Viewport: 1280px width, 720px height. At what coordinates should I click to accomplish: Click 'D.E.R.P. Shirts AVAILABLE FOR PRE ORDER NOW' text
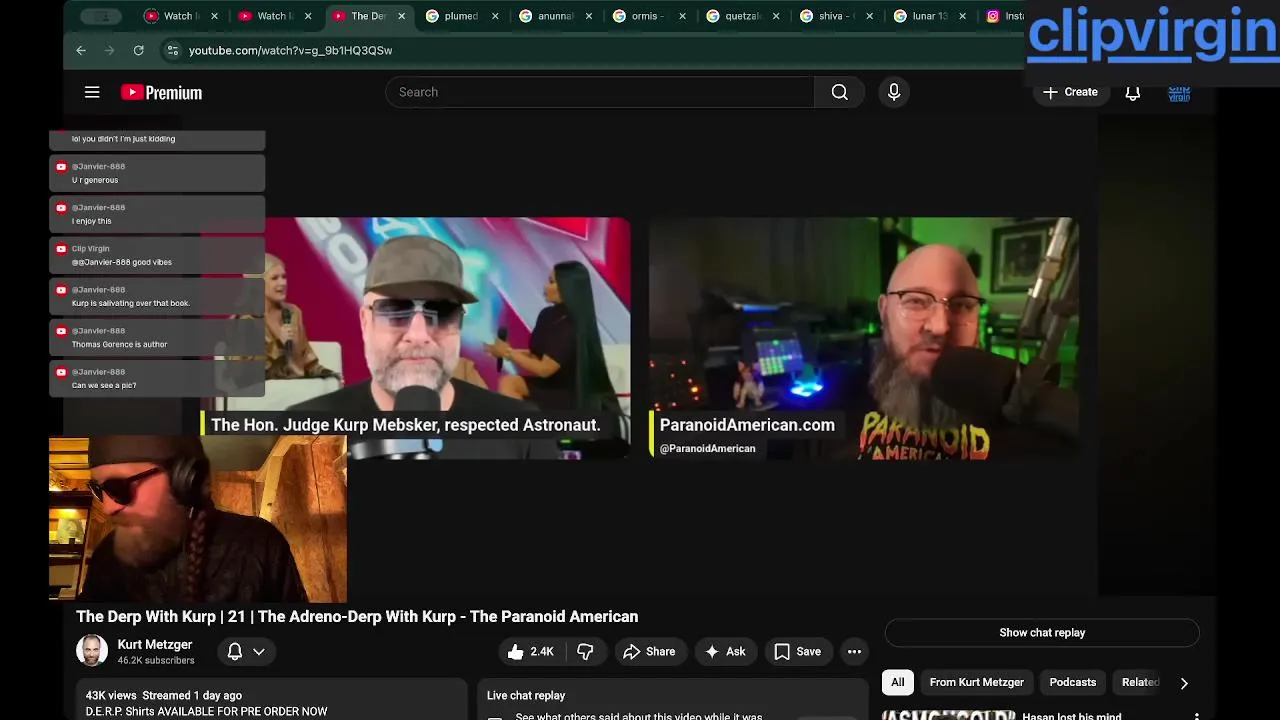(x=207, y=712)
